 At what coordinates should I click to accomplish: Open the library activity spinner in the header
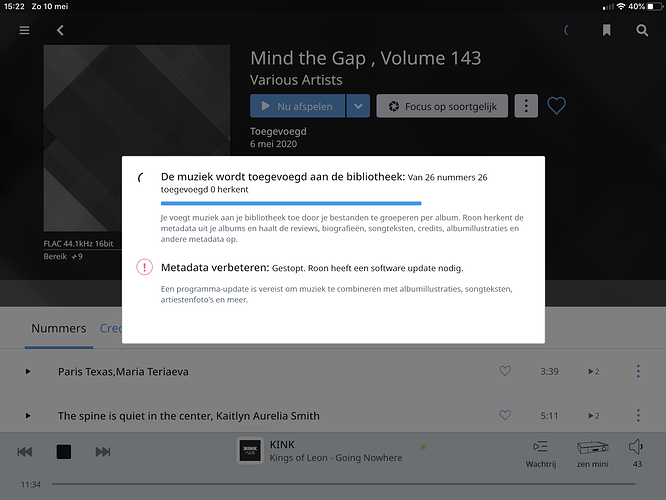[x=566, y=30]
